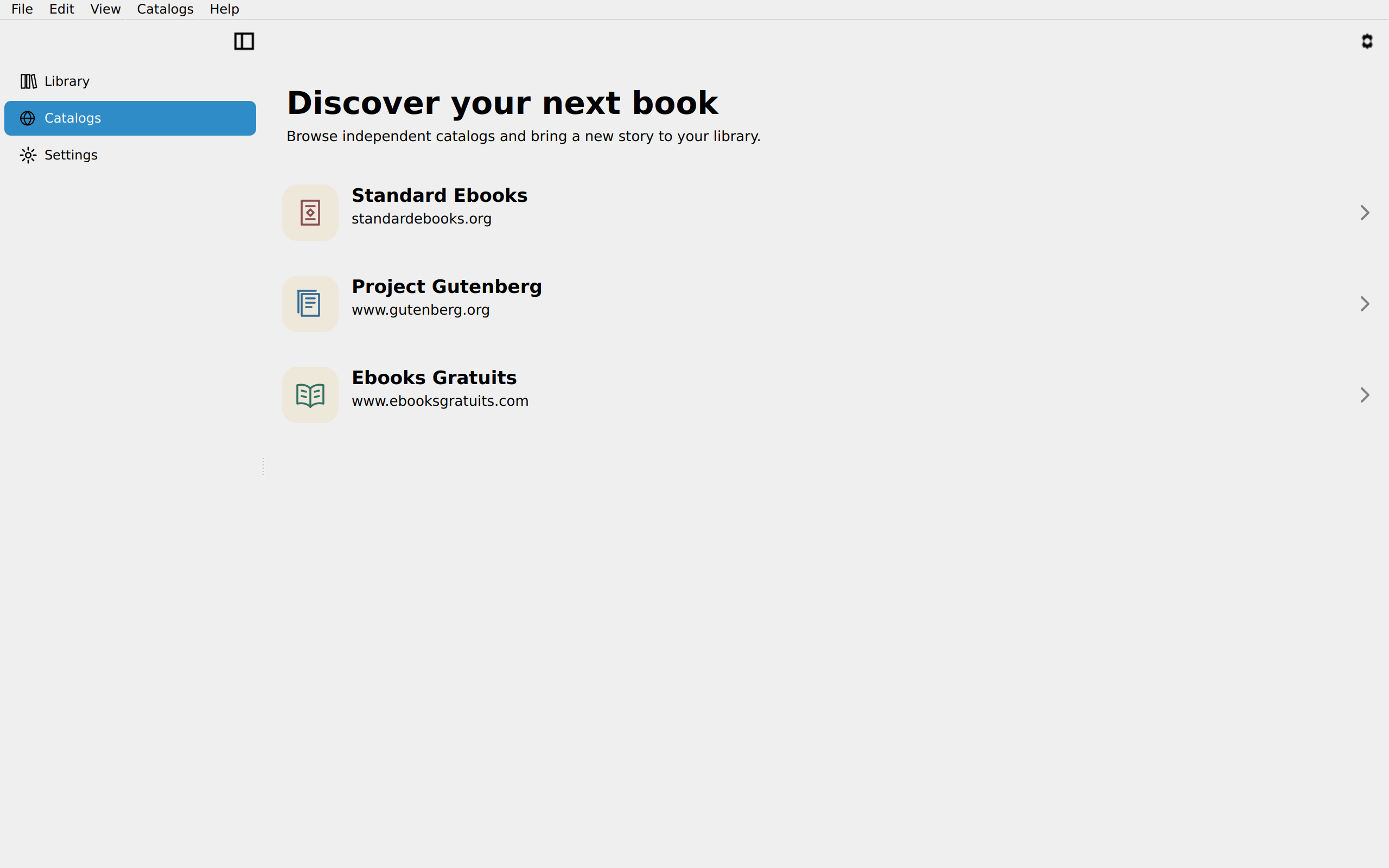Click the "Discover your next book" heading

[x=502, y=104]
